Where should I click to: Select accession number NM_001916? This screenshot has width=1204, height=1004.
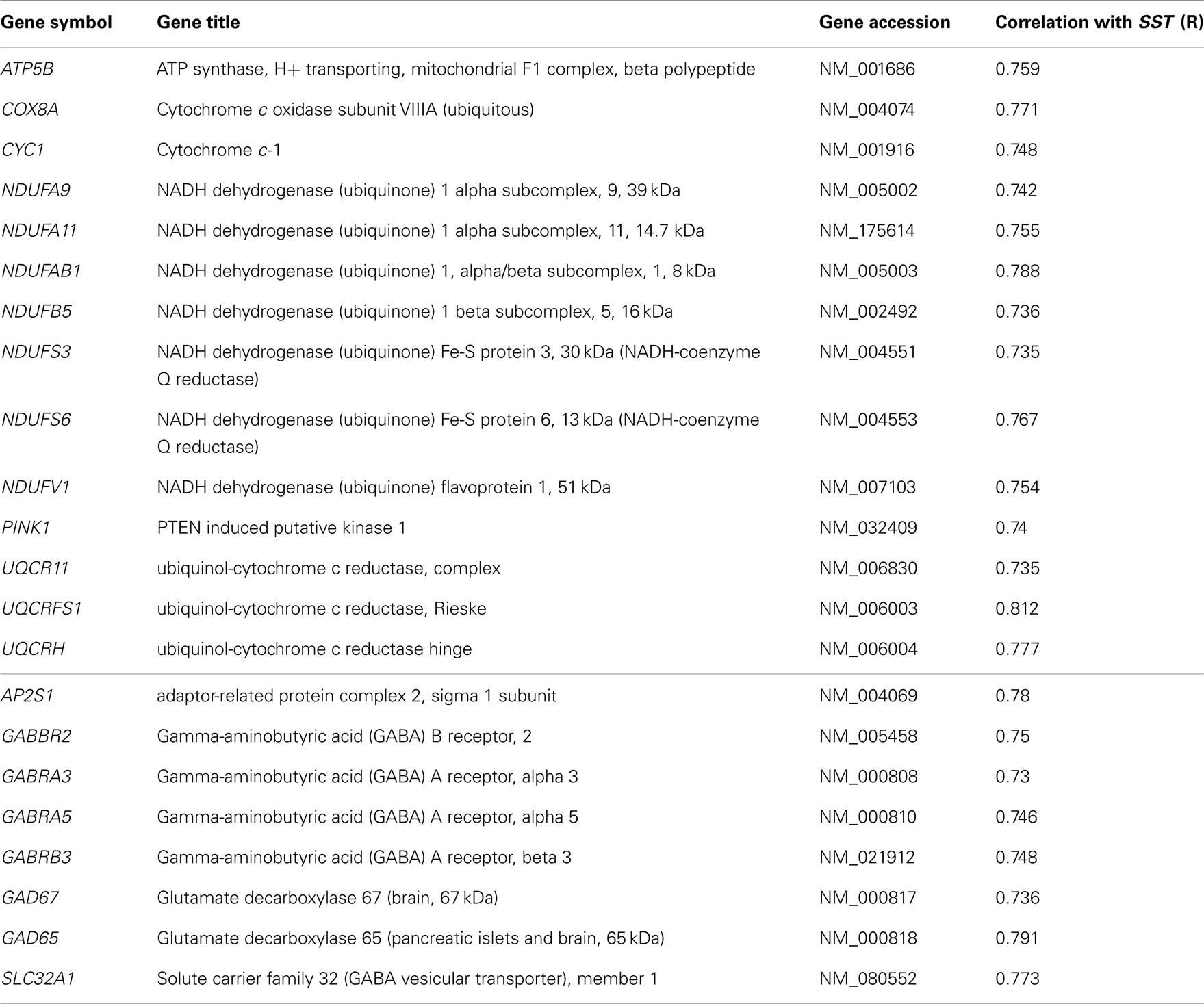[867, 150]
